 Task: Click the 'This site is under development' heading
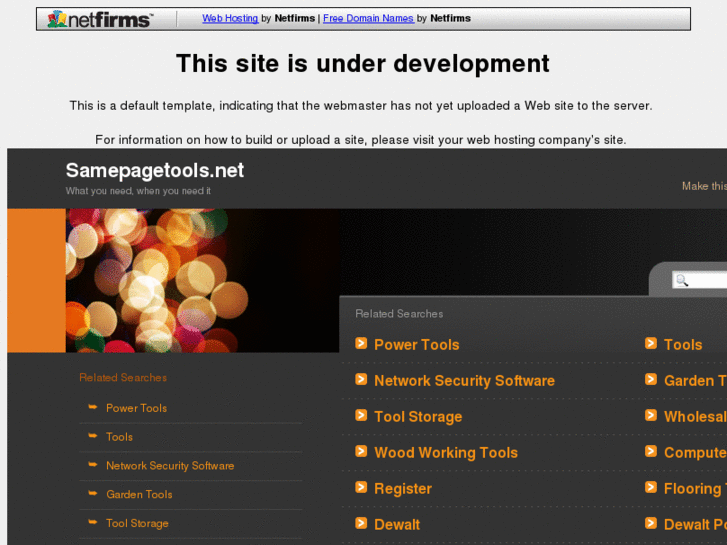tap(363, 63)
